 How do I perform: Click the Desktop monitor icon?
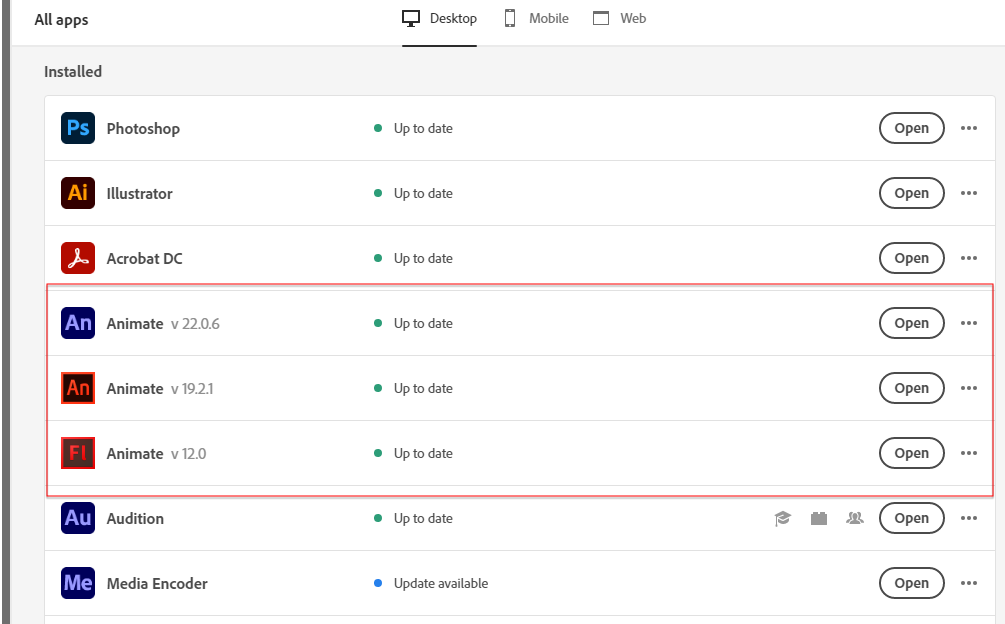coord(411,19)
